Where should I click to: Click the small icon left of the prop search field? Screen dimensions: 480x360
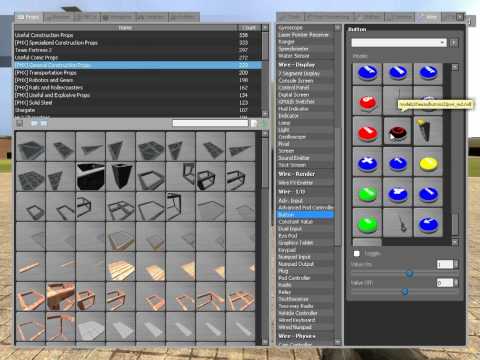[x=19, y=124]
